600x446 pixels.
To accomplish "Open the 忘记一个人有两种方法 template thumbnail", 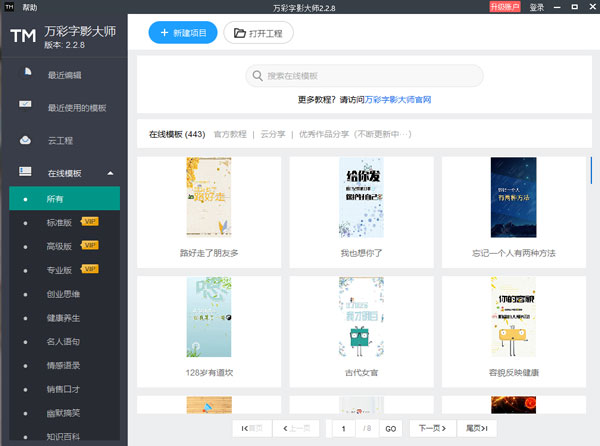I will point(514,197).
